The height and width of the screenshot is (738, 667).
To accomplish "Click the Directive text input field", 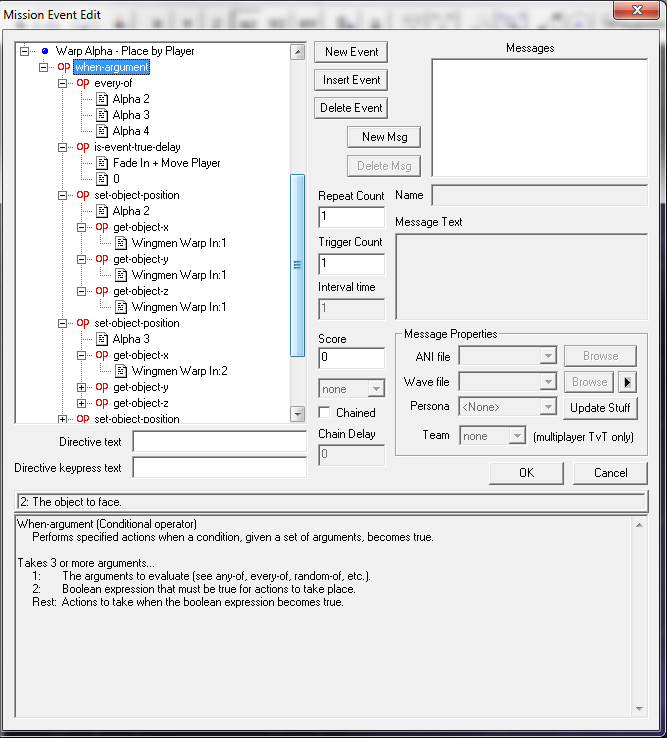I will (219, 442).
